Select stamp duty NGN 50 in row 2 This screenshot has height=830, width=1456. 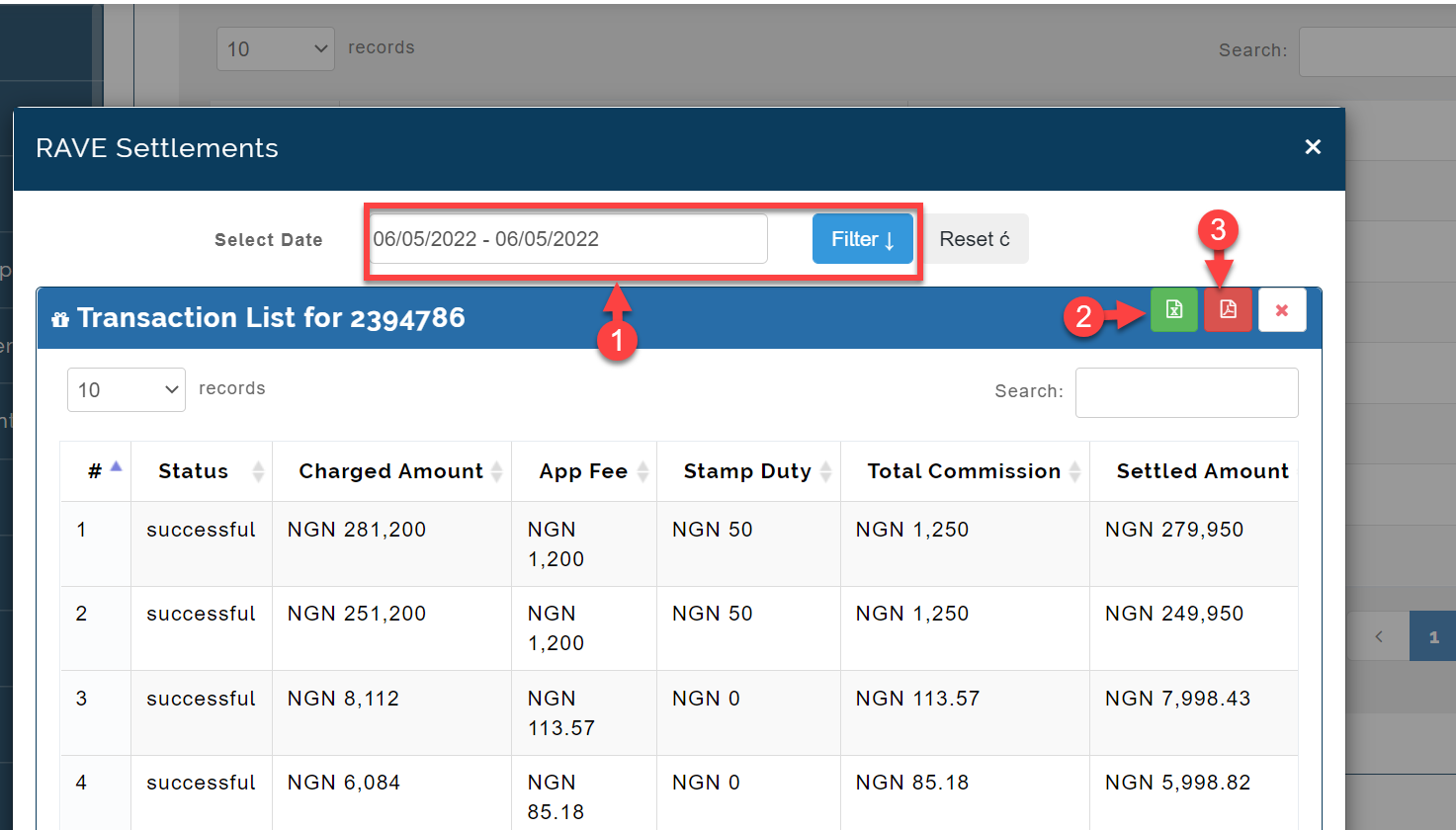pyautogui.click(x=713, y=614)
